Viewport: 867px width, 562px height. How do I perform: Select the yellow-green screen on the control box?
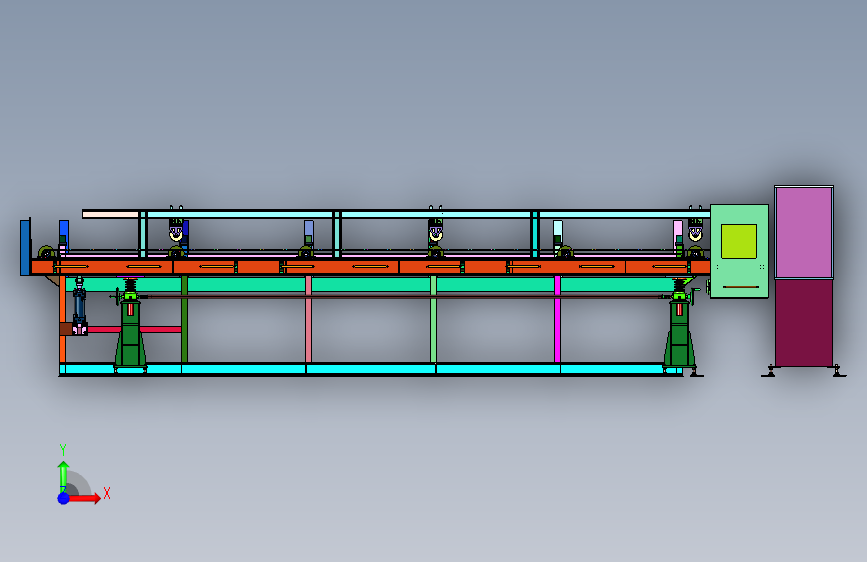point(739,241)
